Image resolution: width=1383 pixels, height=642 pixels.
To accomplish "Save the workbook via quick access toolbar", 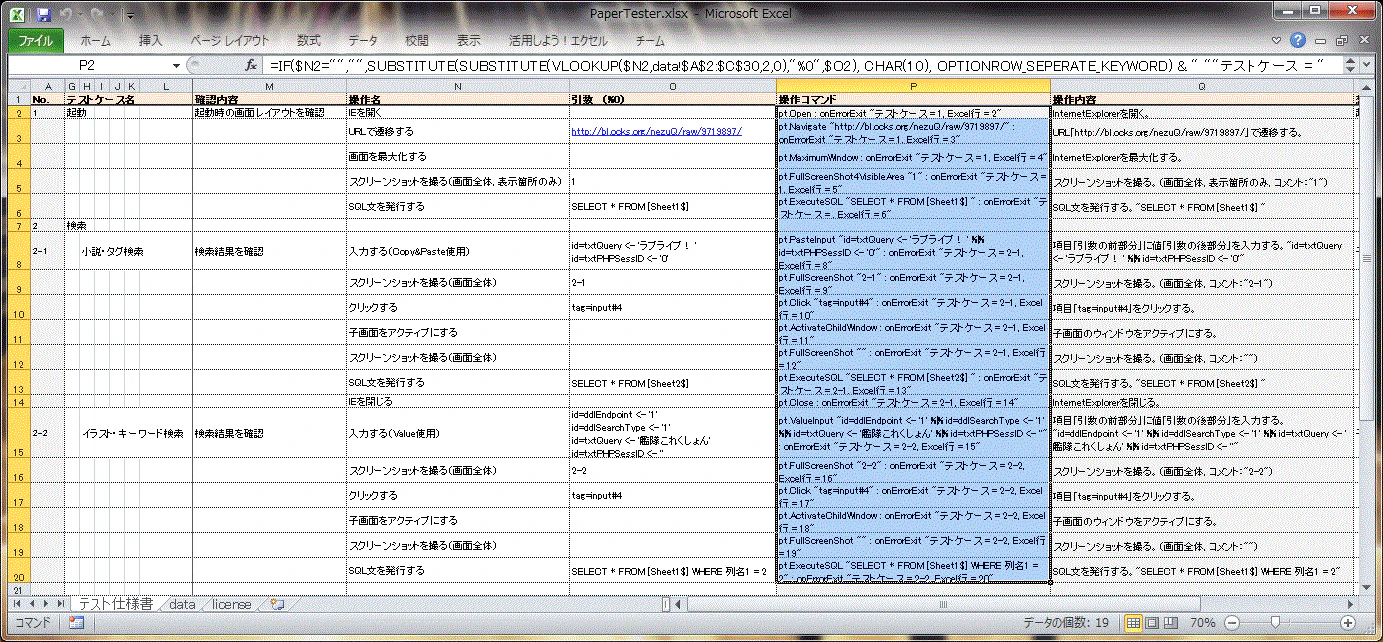I will point(43,15).
